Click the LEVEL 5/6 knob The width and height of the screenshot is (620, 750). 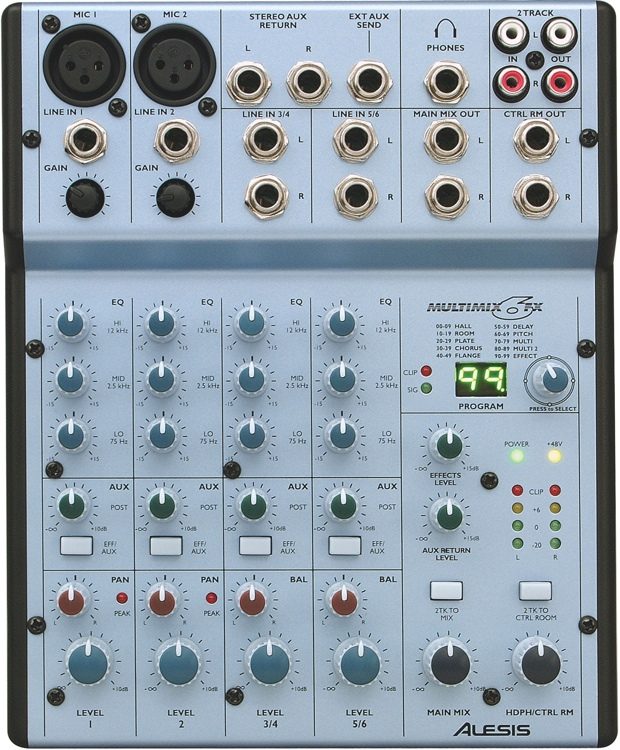(x=360, y=663)
